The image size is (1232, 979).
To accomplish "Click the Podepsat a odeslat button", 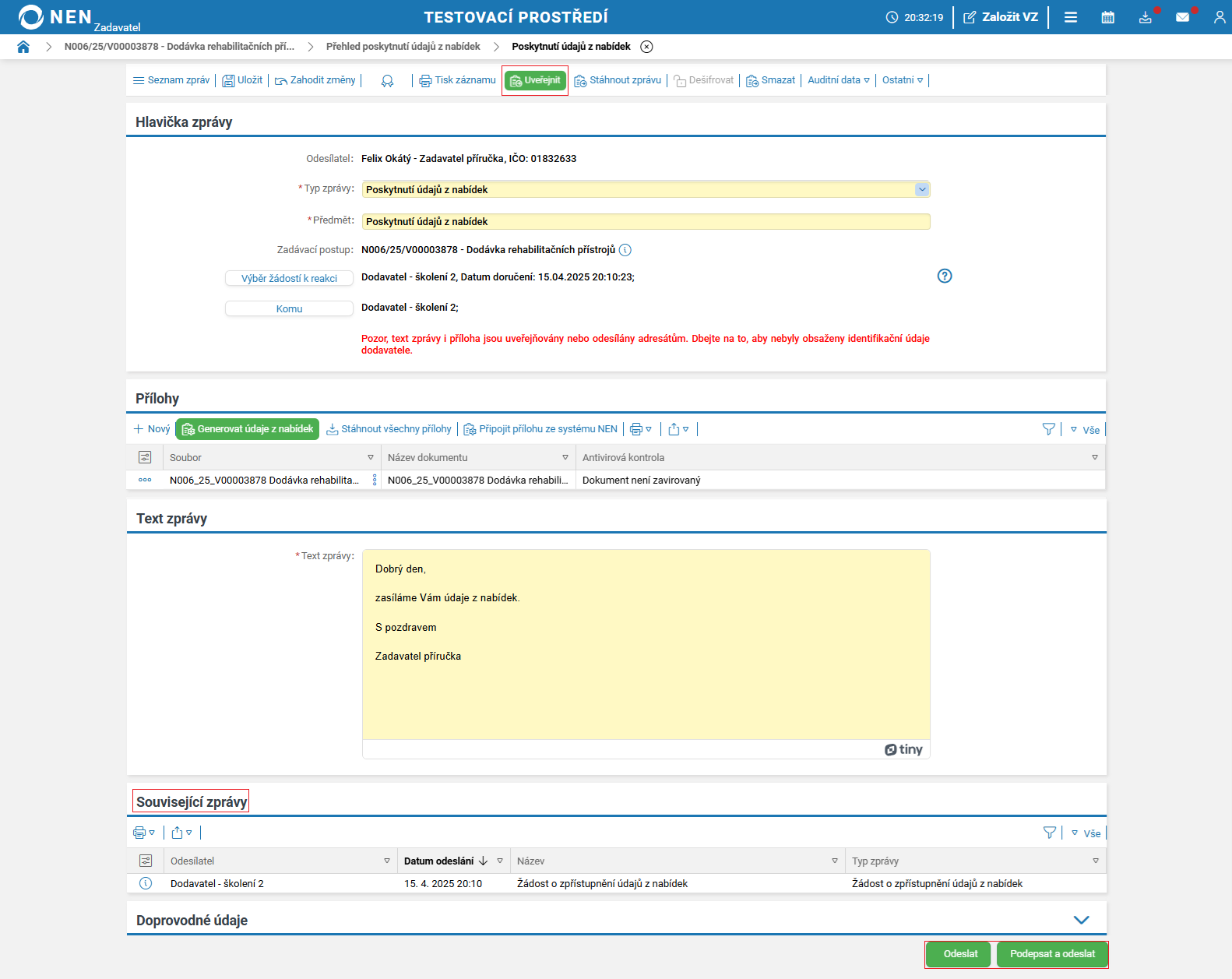I will 1052,954.
